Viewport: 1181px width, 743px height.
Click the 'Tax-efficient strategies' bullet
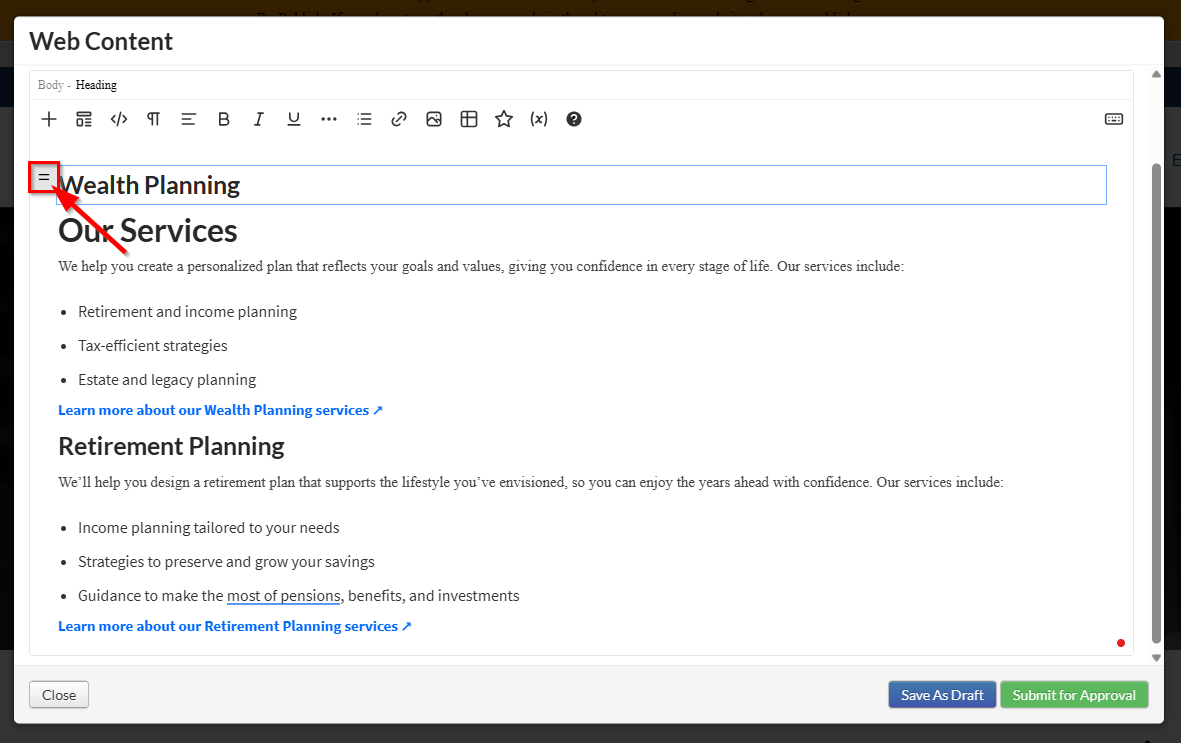click(153, 346)
